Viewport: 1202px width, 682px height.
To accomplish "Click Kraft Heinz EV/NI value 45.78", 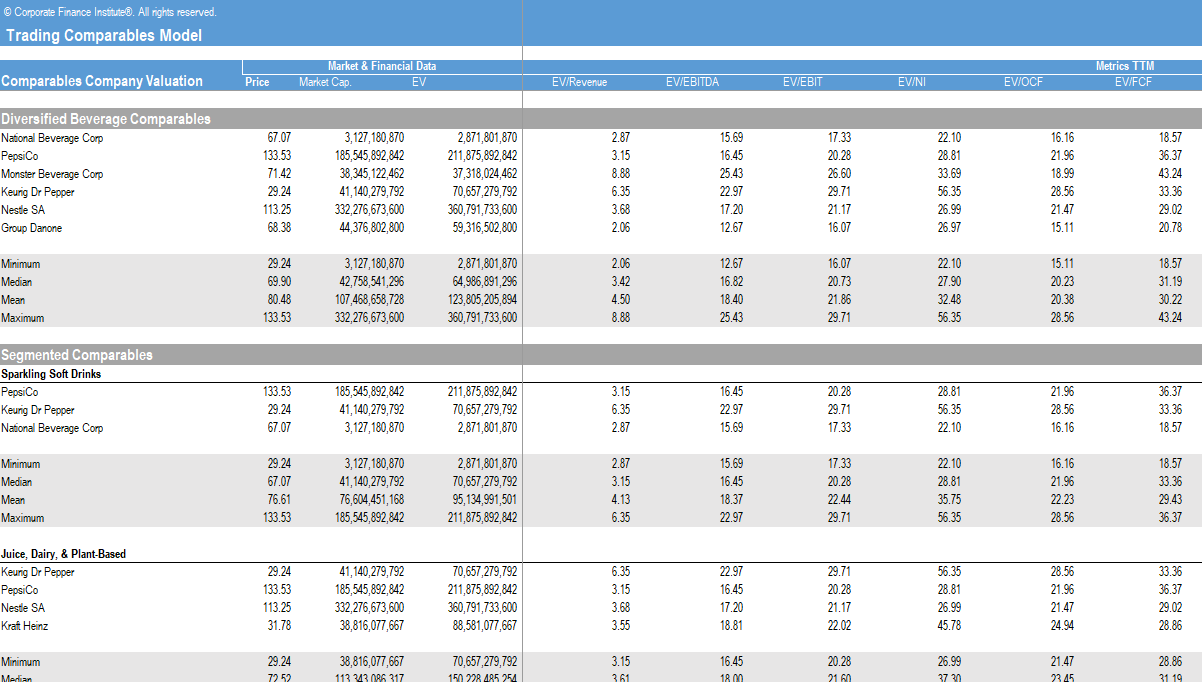I will pos(949,626).
